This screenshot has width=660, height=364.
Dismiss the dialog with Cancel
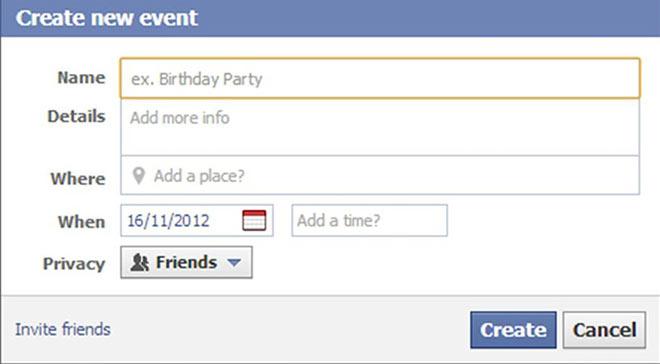tap(604, 330)
